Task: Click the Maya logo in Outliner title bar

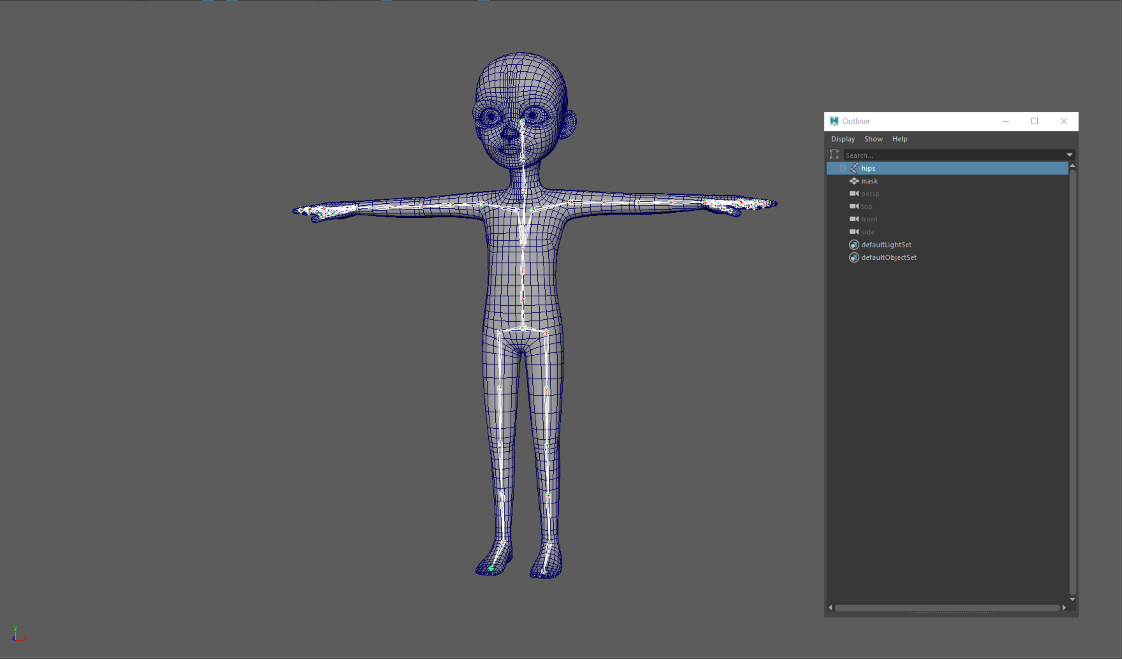Action: [x=834, y=121]
